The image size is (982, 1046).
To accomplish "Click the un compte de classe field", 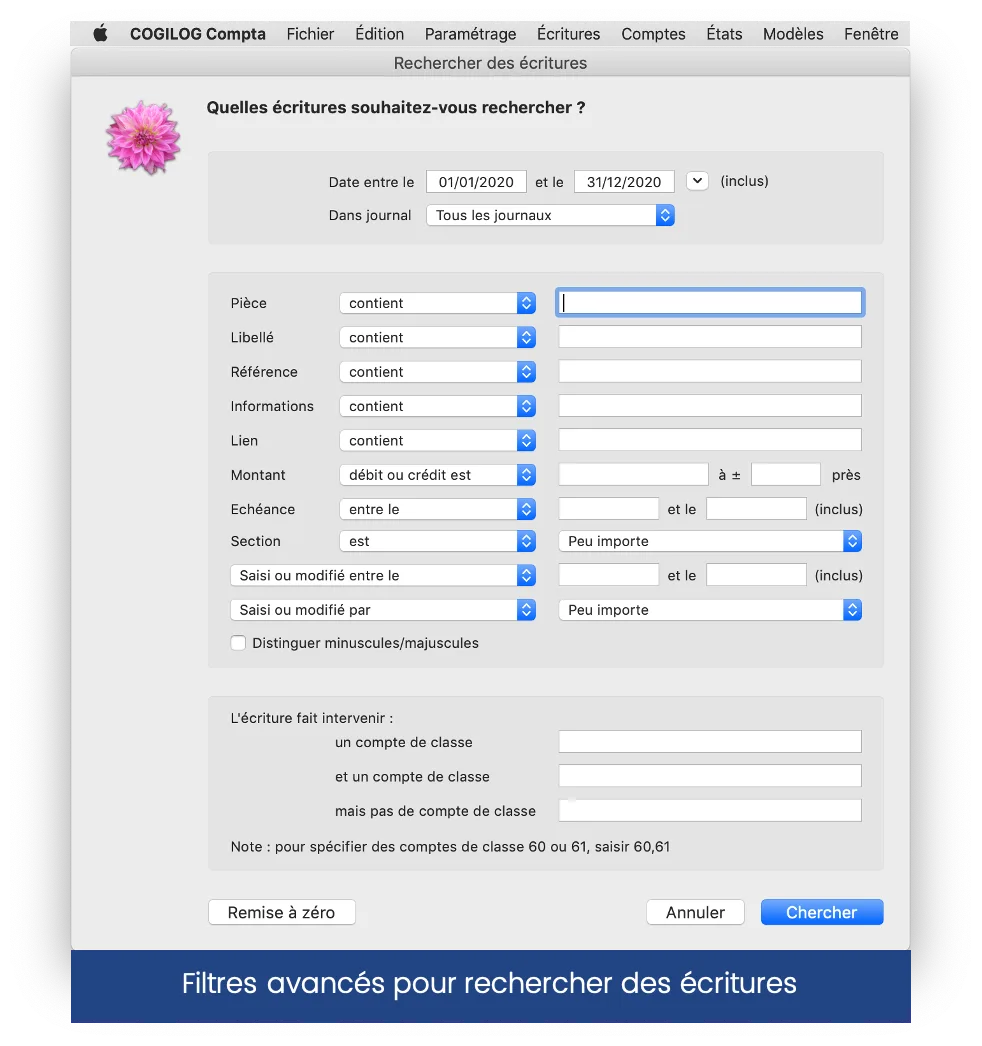I will (710, 742).
